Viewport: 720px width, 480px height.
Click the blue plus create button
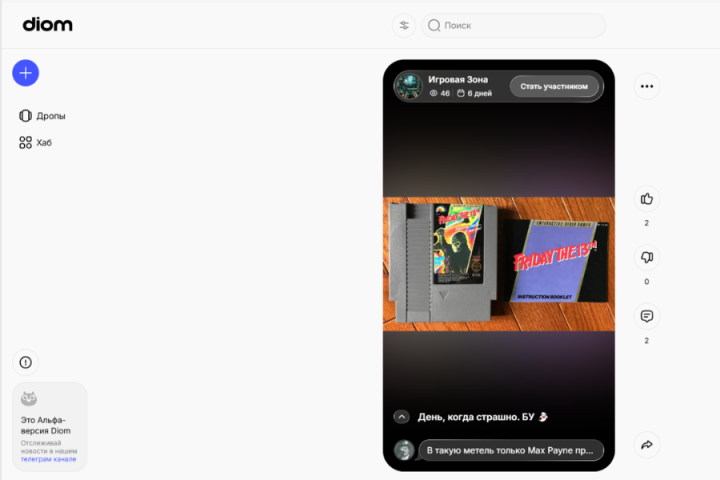[26, 72]
